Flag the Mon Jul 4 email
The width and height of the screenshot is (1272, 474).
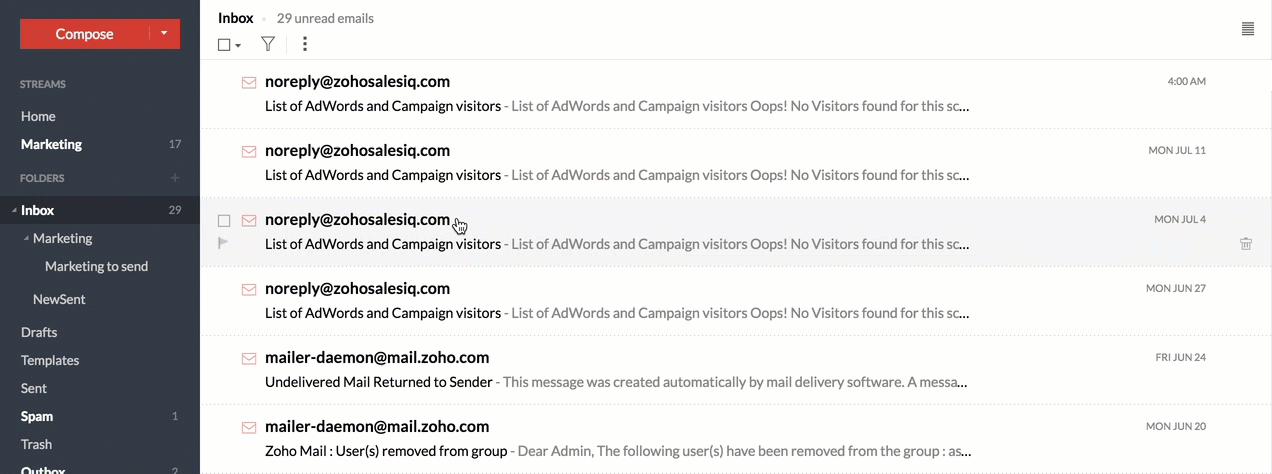[x=224, y=243]
